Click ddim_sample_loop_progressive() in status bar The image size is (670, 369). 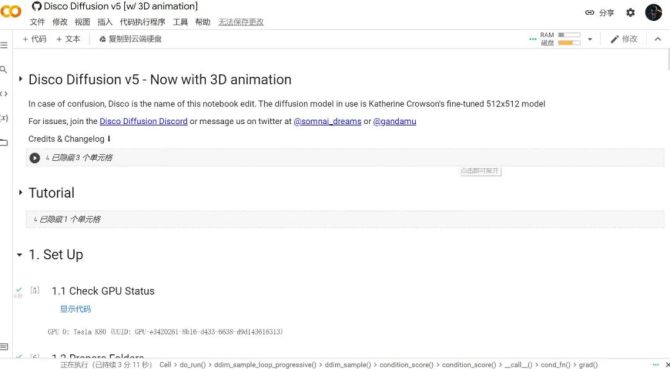click(265, 365)
